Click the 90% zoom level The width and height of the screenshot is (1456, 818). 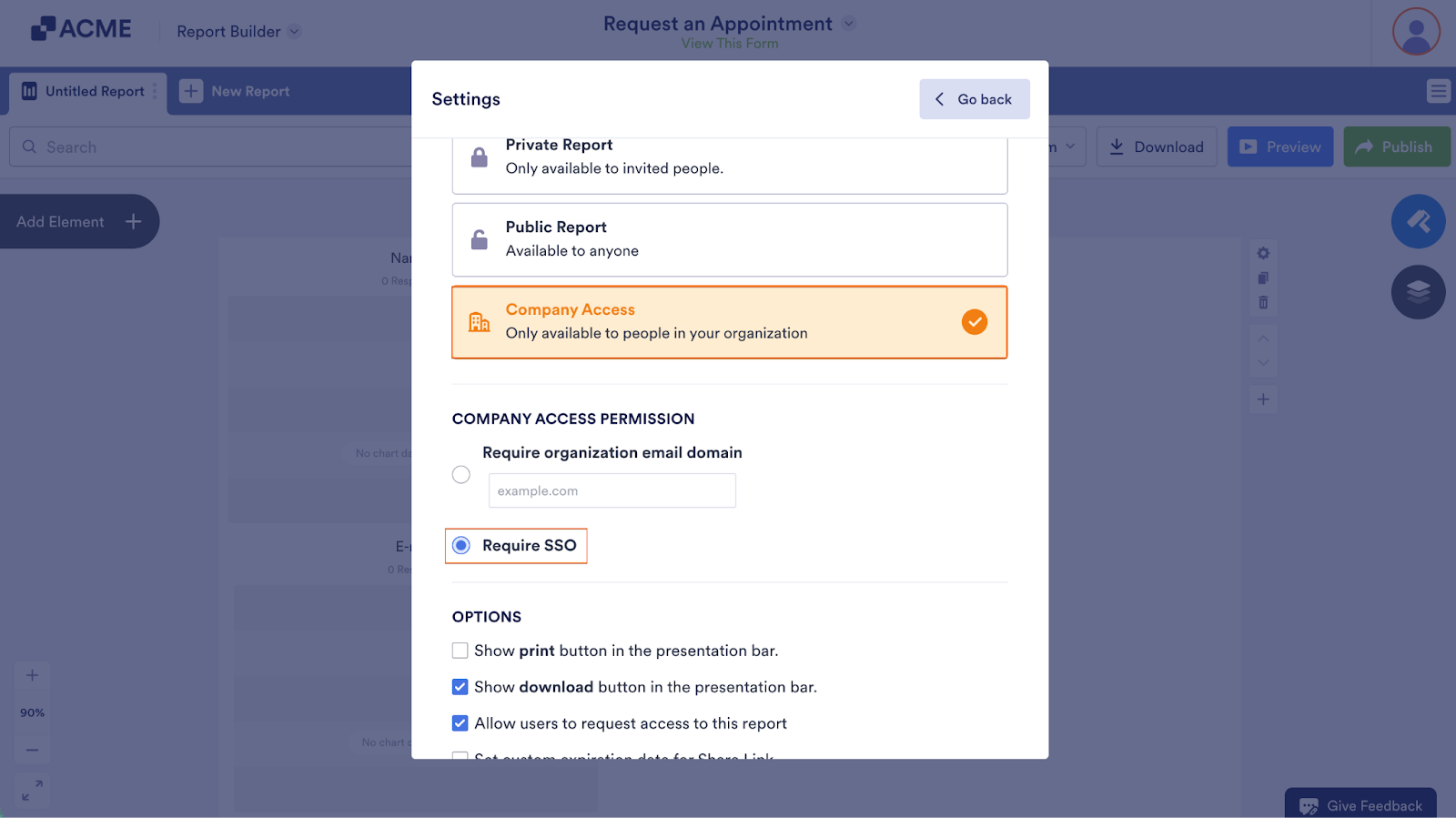(32, 712)
